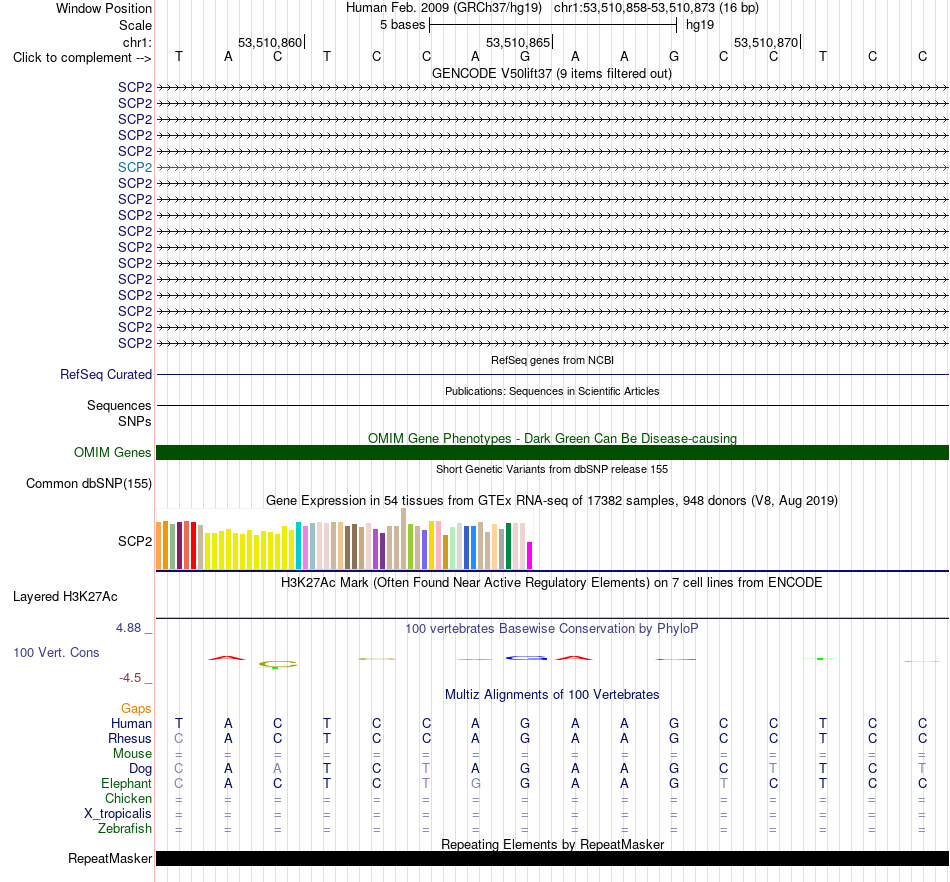This screenshot has width=950, height=882.
Task: Click the Elephant species label
Action: (126, 784)
